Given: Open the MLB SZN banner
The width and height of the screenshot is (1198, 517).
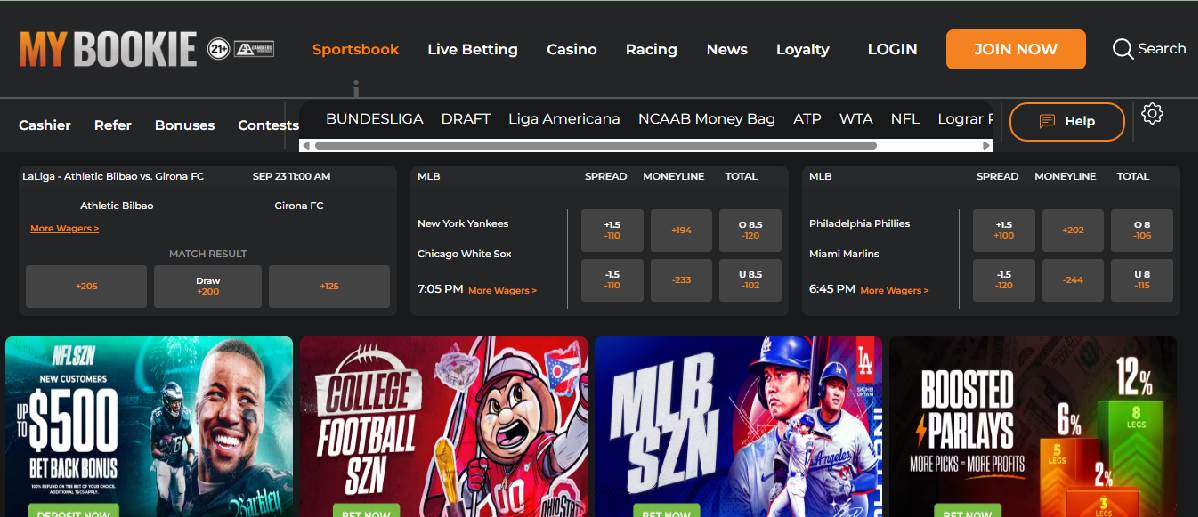Looking at the screenshot, I should [738, 426].
